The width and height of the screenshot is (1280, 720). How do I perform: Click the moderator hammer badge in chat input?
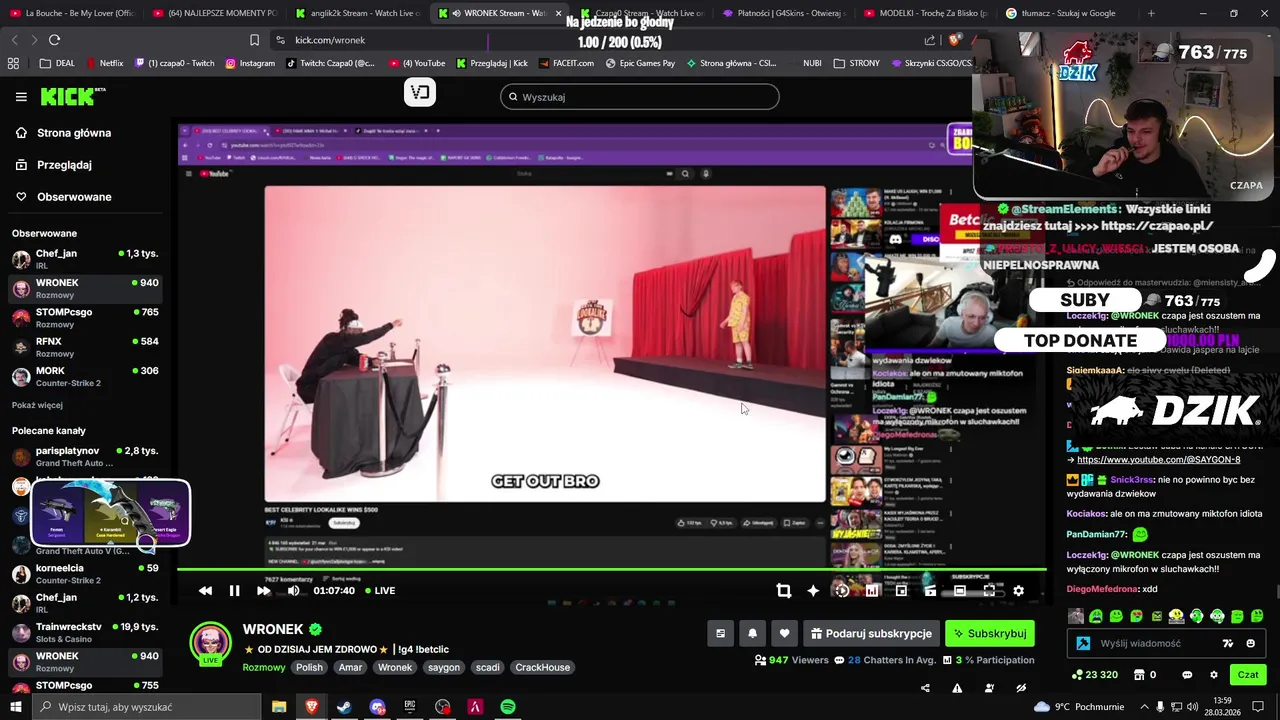[1083, 644]
